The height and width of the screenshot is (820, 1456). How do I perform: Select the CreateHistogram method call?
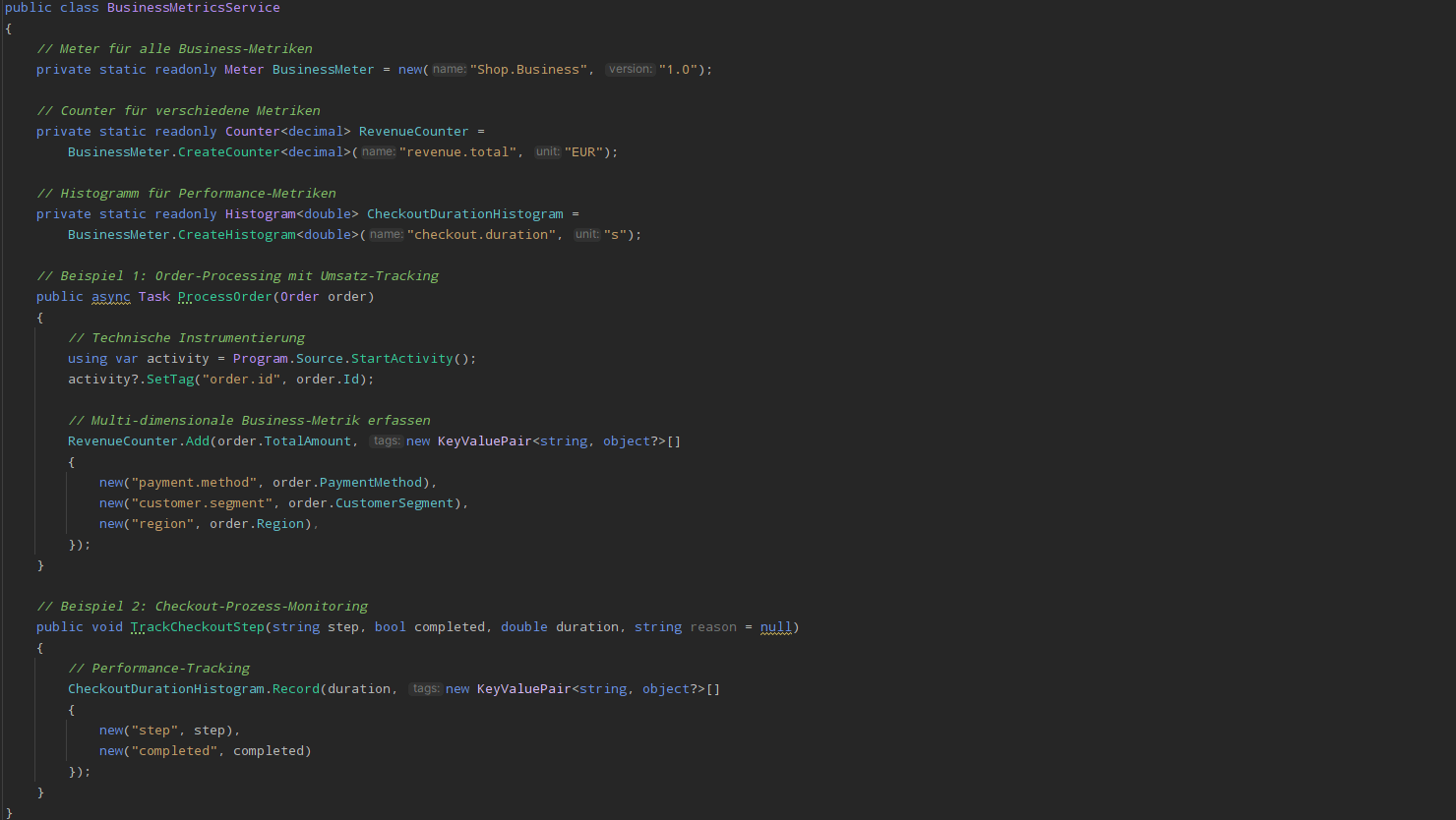[x=236, y=235]
